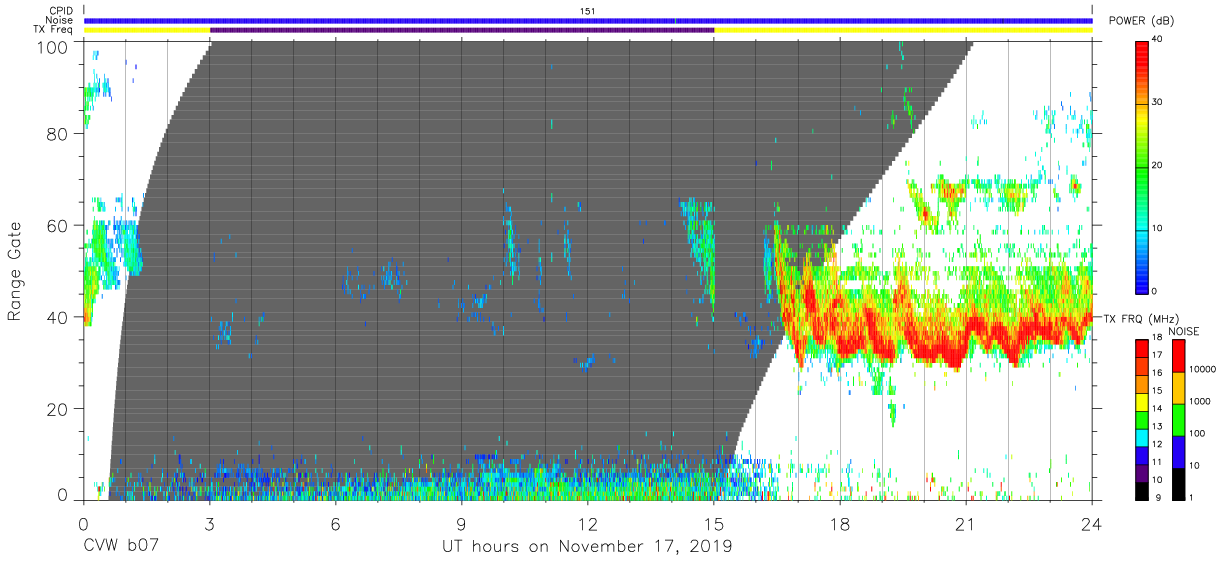The width and height of the screenshot is (1228, 567).
Task: Click the '15' hour x-axis label
Action: (714, 523)
